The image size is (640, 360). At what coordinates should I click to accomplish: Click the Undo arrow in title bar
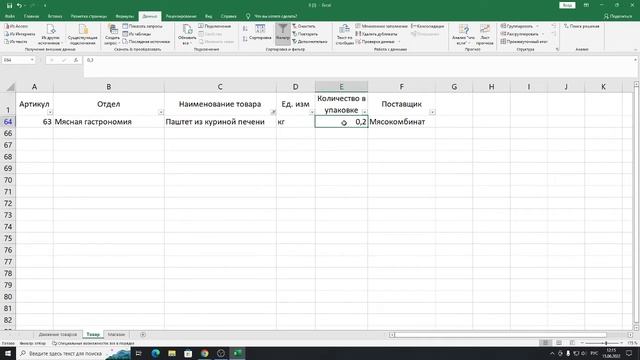(x=19, y=5)
